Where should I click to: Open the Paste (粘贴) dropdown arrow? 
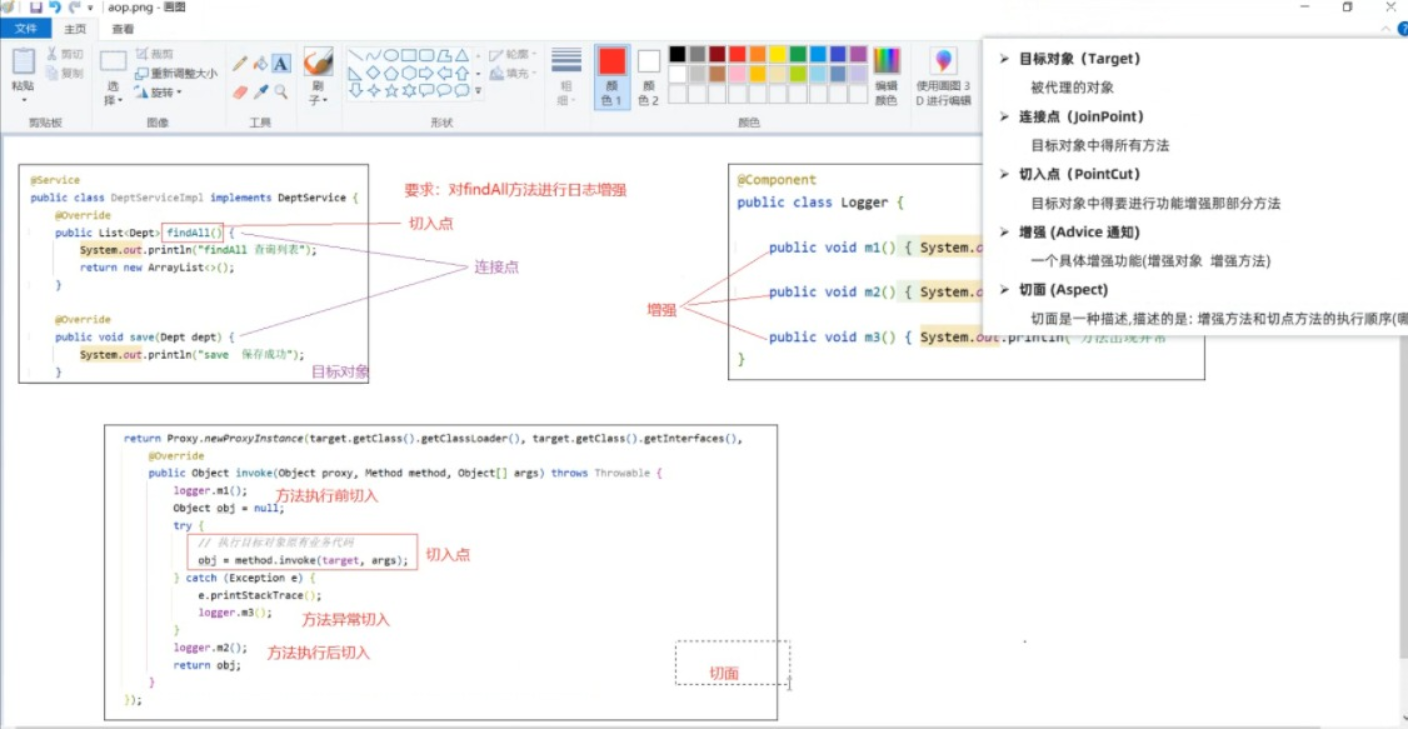click(x=23, y=100)
